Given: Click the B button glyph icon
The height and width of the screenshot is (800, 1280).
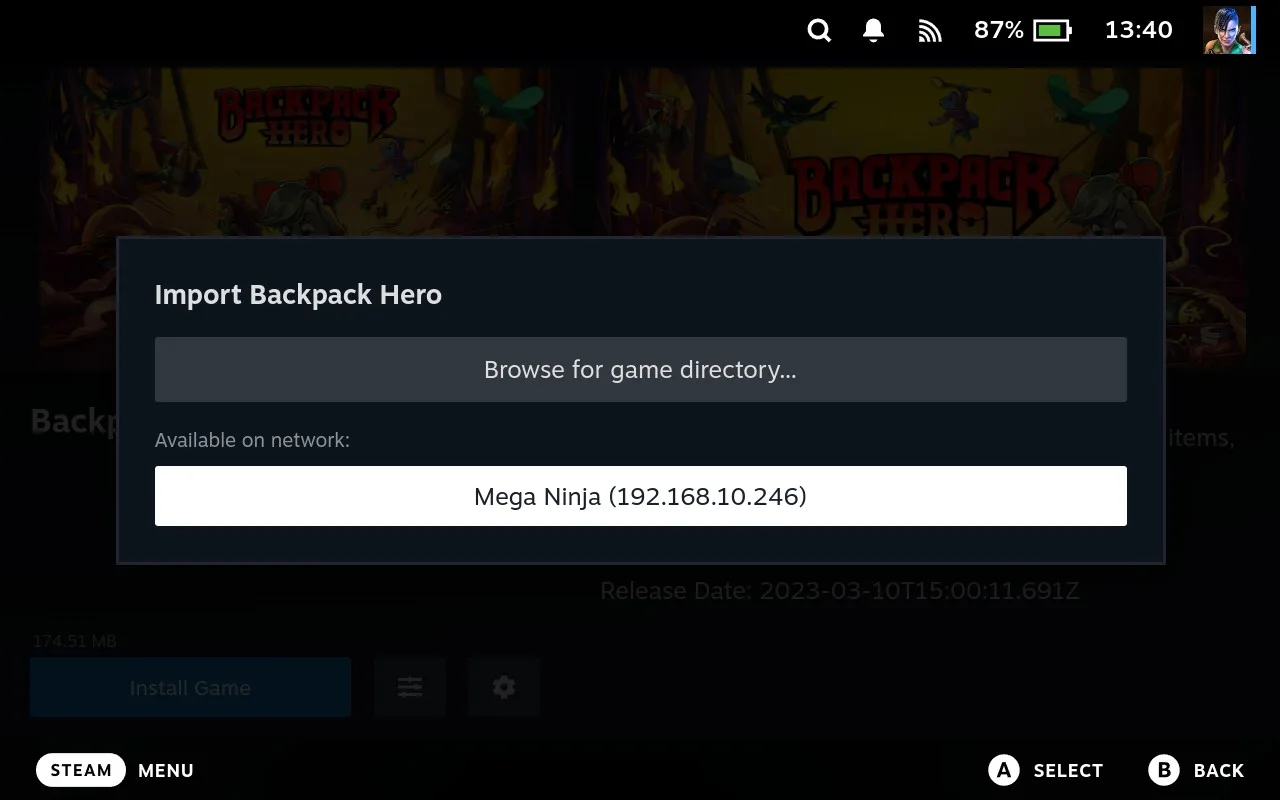Looking at the screenshot, I should (1164, 770).
